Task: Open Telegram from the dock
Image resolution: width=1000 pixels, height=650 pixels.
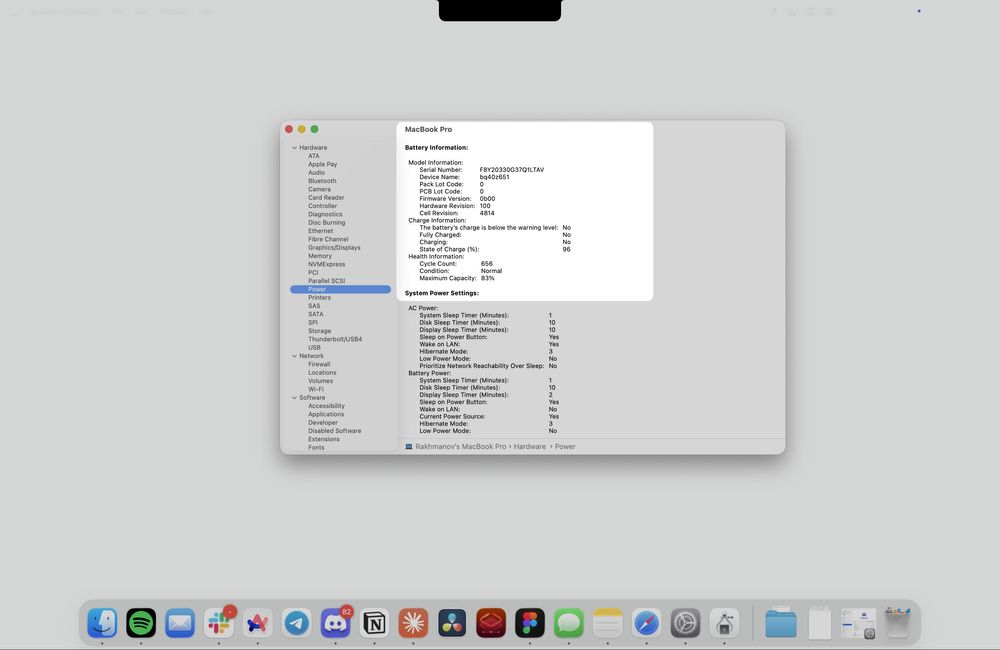Action: 297,623
